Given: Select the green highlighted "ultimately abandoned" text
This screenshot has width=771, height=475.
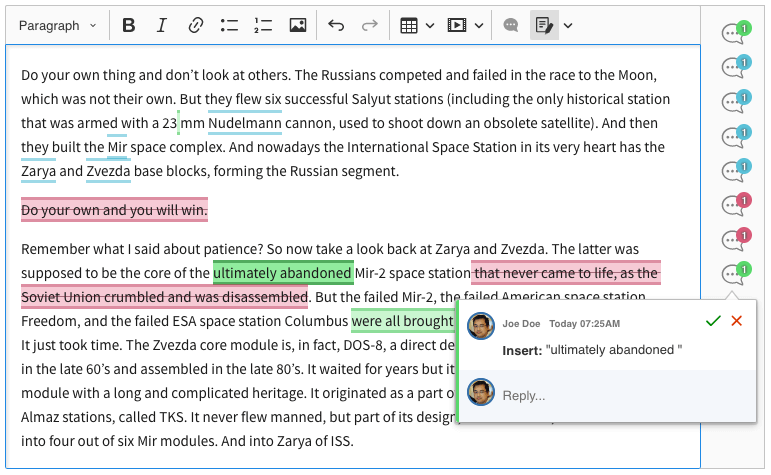Looking at the screenshot, I should (x=282, y=272).
